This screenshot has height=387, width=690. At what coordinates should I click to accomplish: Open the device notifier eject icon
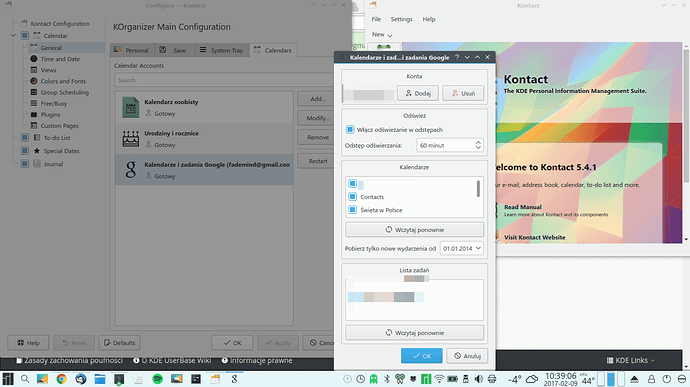[634, 379]
